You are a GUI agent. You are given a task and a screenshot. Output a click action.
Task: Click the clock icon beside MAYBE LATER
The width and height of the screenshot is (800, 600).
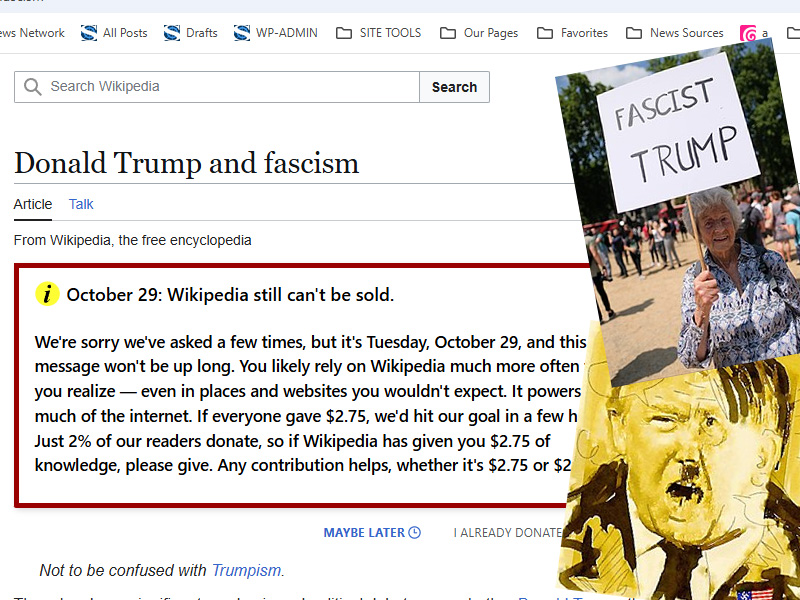pyautogui.click(x=415, y=533)
